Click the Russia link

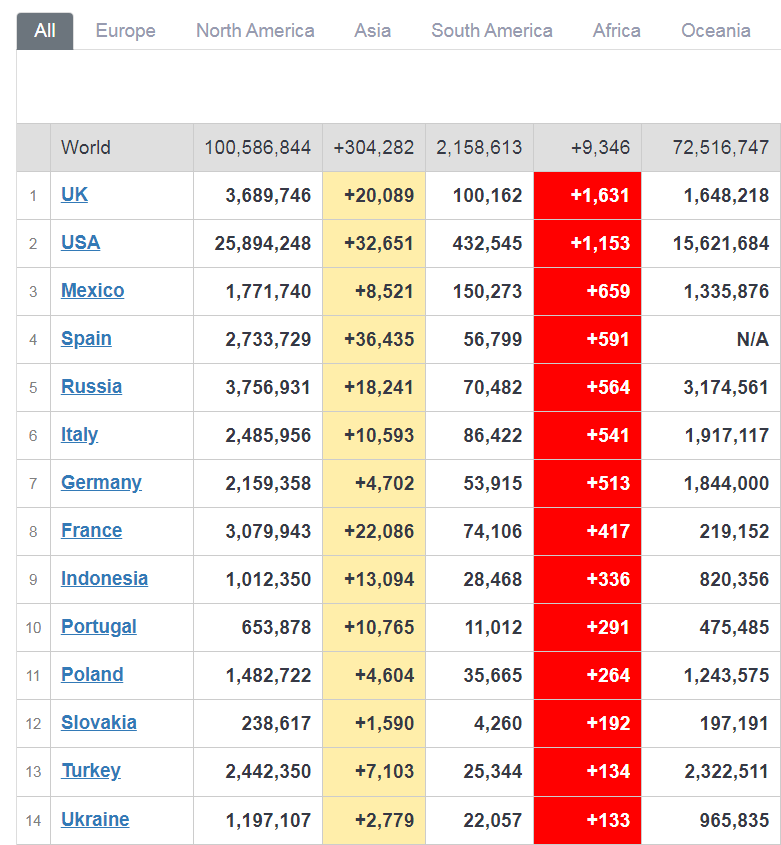coord(91,387)
